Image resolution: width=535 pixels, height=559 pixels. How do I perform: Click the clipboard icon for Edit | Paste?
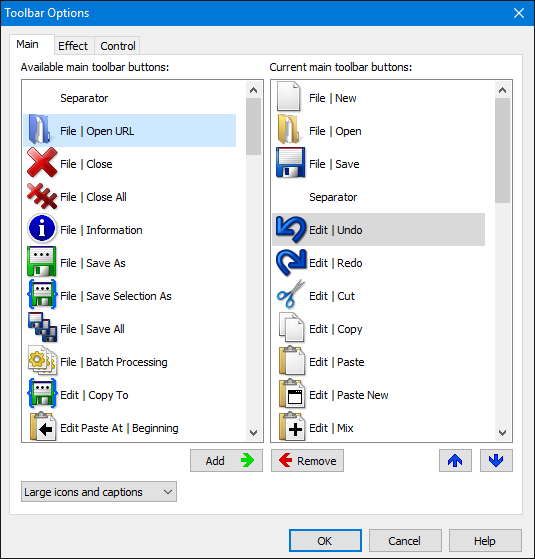coord(292,360)
